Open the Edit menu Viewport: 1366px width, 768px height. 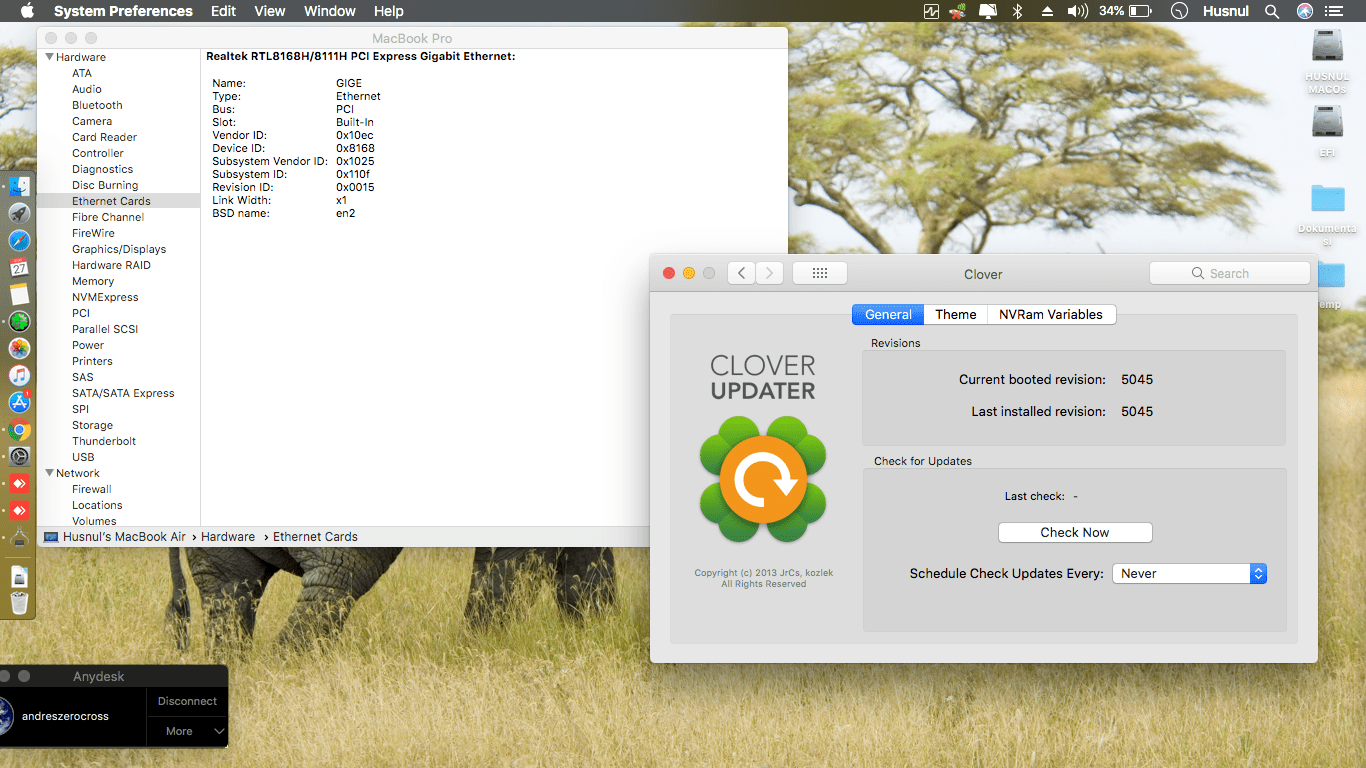(223, 11)
